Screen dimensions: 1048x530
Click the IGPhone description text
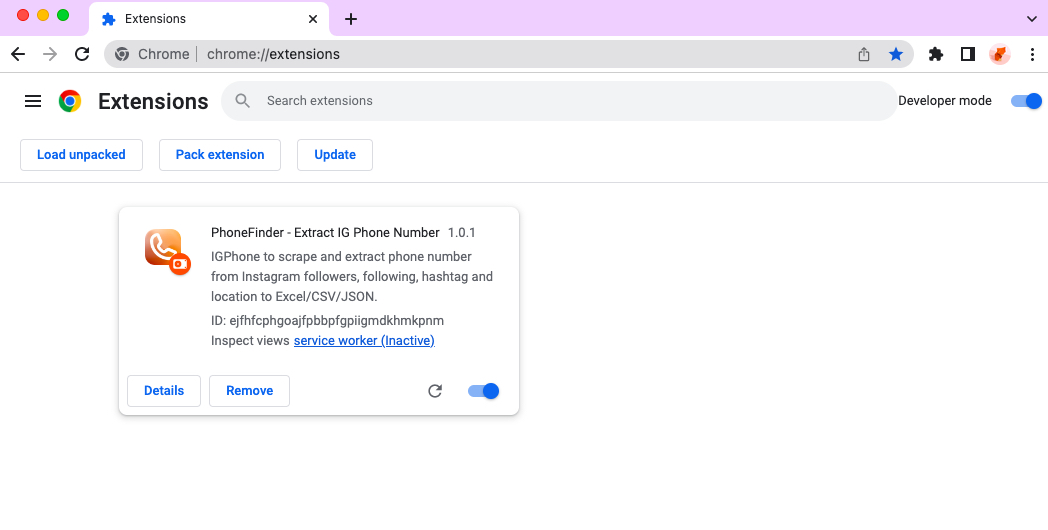coord(352,277)
